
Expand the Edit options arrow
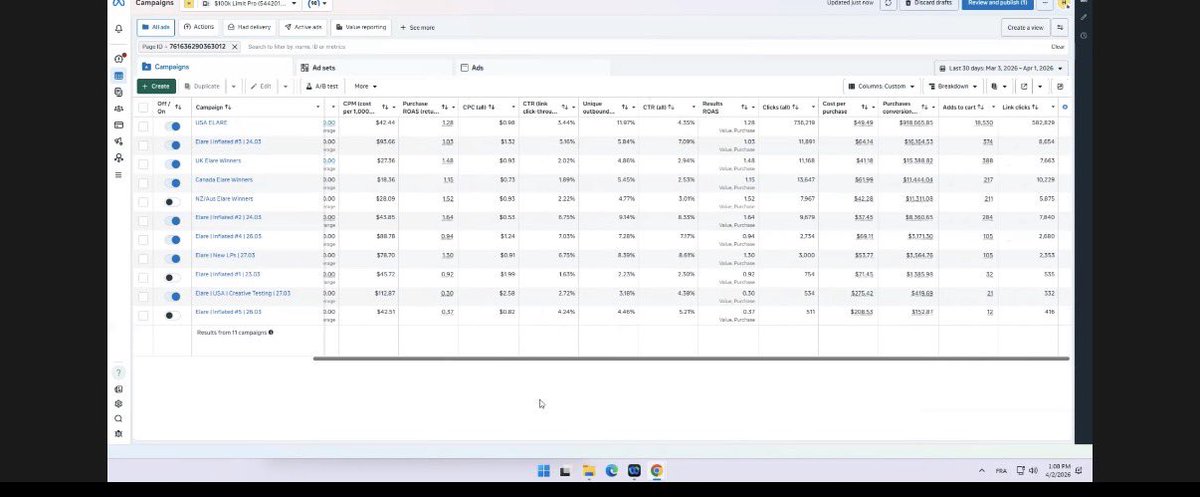(285, 86)
